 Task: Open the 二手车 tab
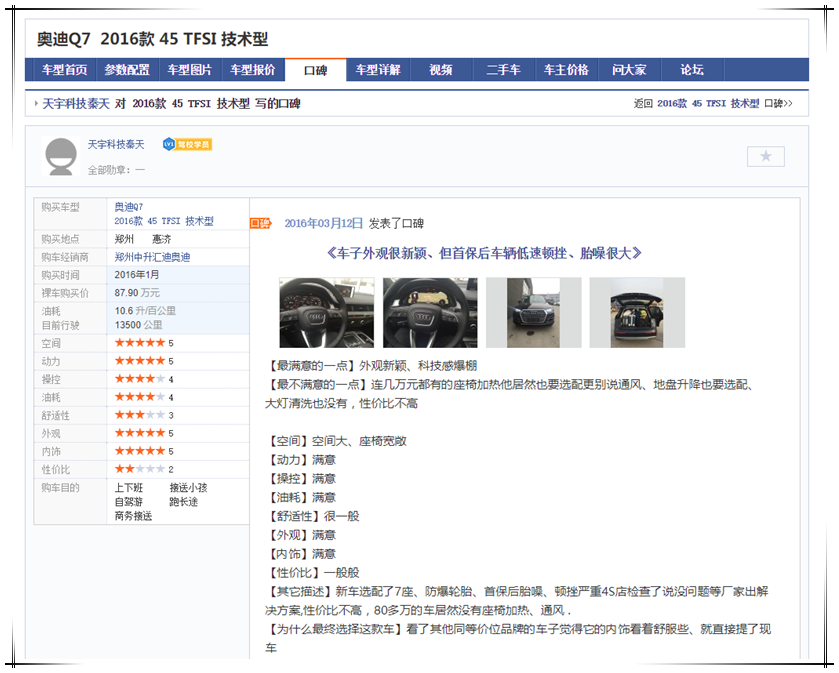pyautogui.click(x=504, y=70)
